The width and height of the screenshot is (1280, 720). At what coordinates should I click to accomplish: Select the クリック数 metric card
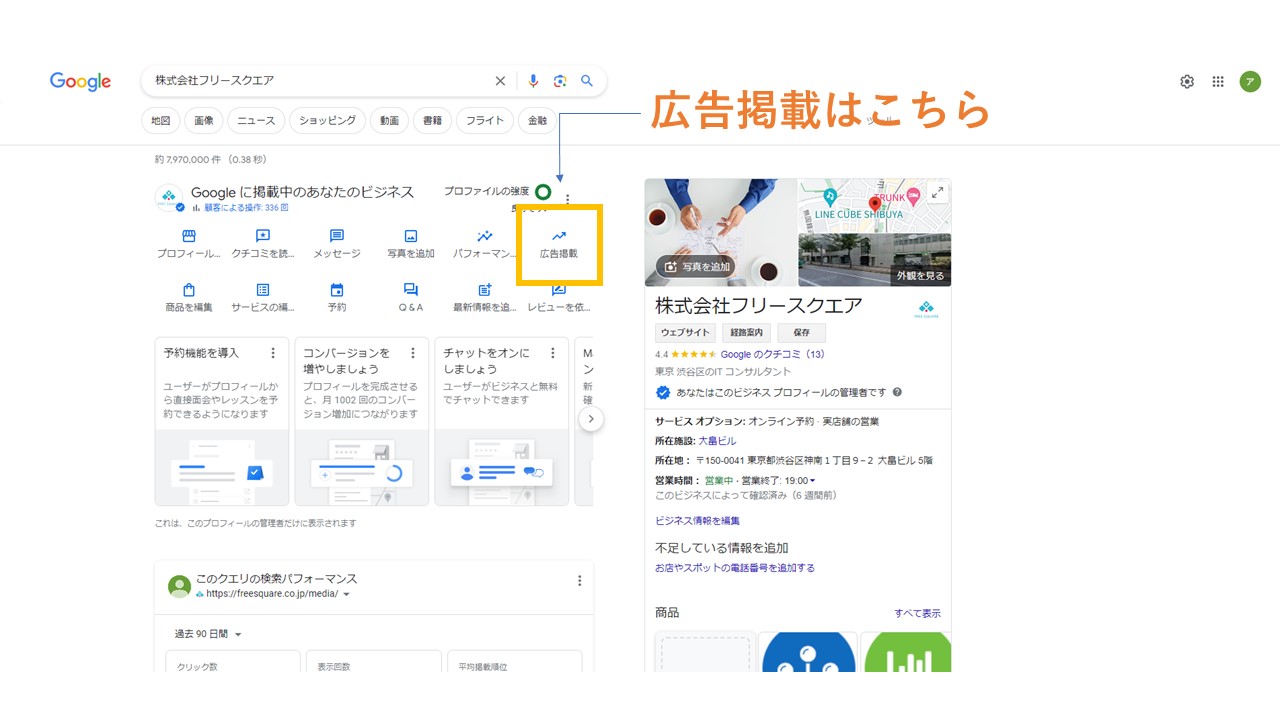(x=233, y=661)
